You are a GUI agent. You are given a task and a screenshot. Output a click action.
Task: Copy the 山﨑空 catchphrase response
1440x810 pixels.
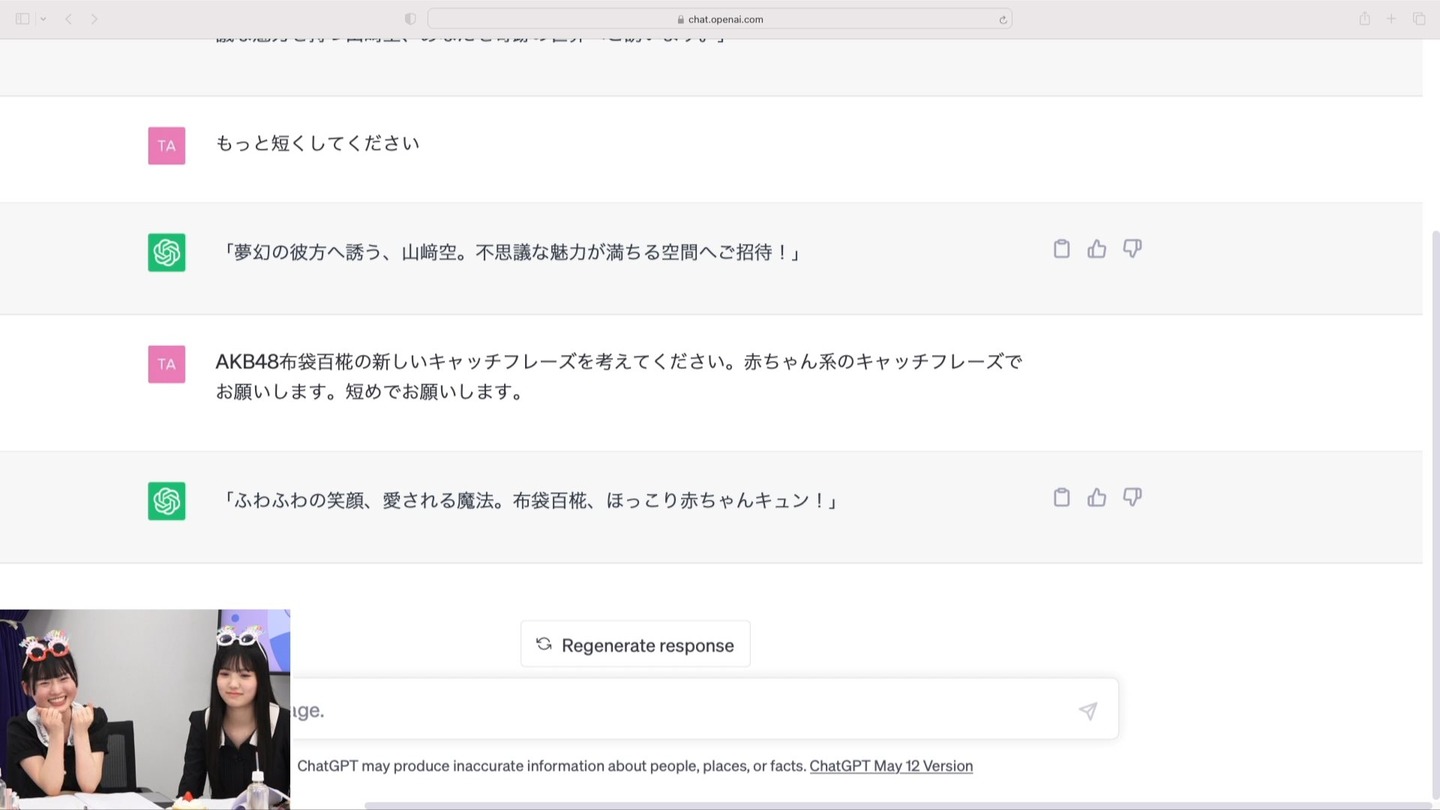pyautogui.click(x=1062, y=249)
